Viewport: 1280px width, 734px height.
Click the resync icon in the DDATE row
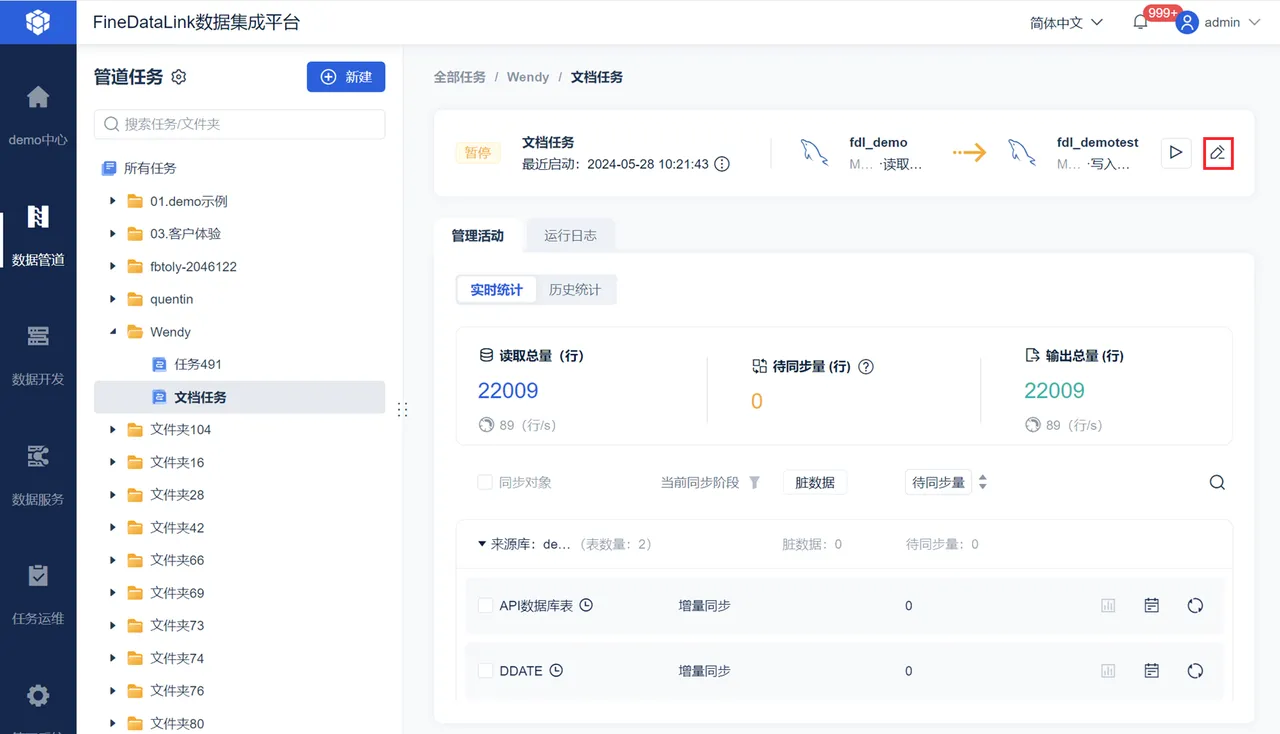(x=1195, y=671)
